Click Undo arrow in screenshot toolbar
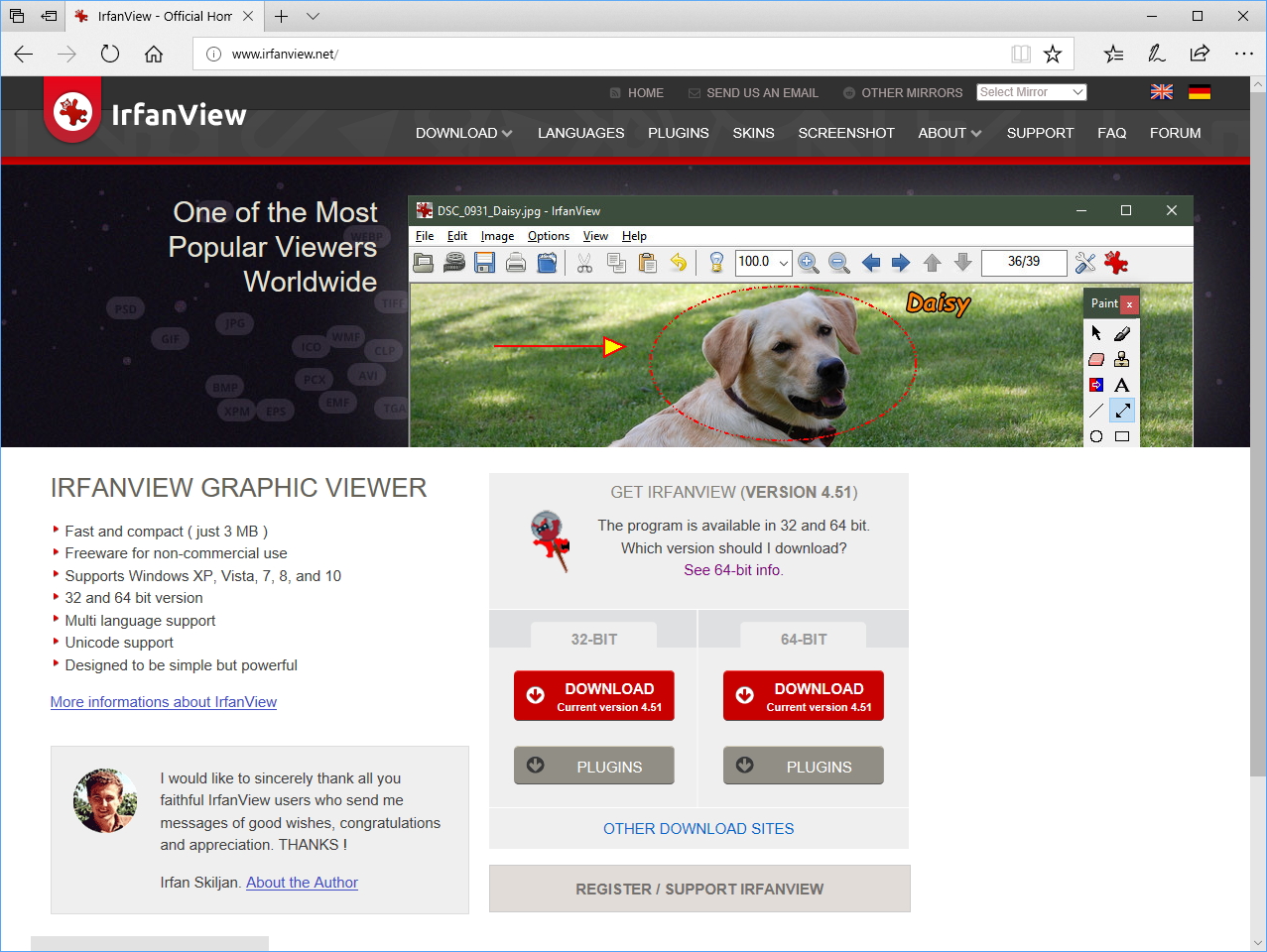The width and height of the screenshot is (1267, 952). point(678,263)
